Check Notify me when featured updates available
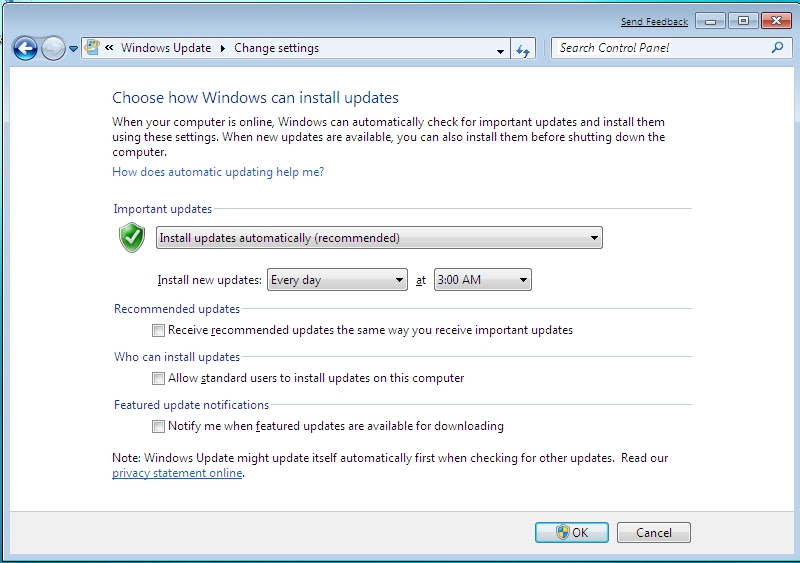800x563 pixels. click(x=158, y=426)
